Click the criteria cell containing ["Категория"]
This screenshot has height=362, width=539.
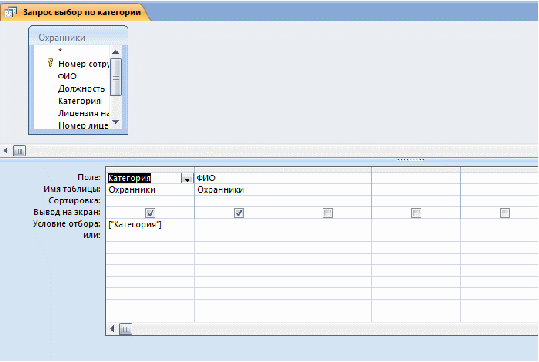tap(150, 224)
